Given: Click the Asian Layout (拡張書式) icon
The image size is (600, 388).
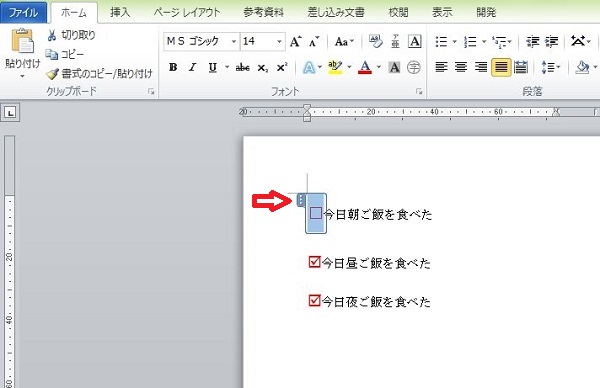Looking at the screenshot, I should click(x=578, y=41).
